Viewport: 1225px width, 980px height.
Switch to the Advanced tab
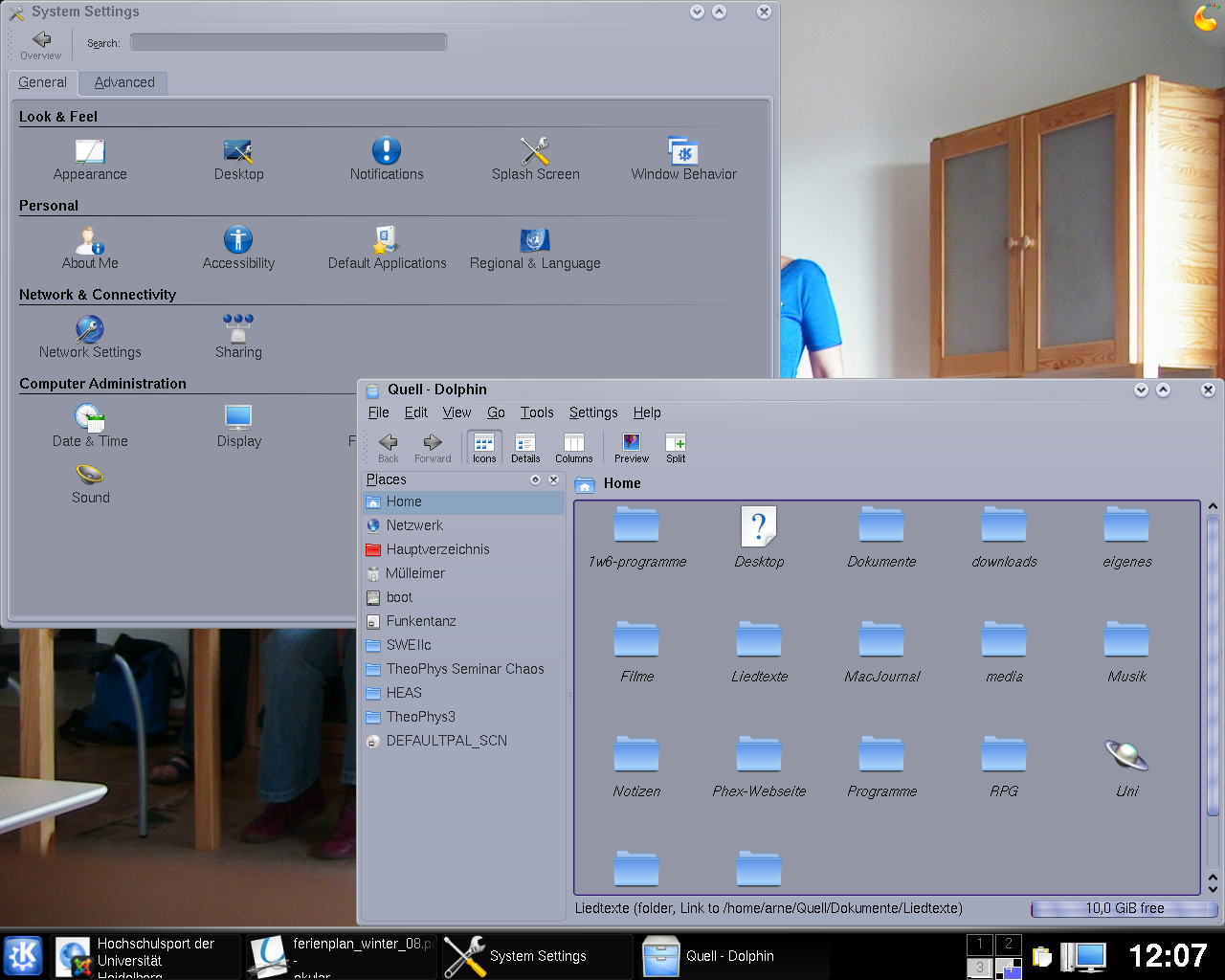(124, 82)
